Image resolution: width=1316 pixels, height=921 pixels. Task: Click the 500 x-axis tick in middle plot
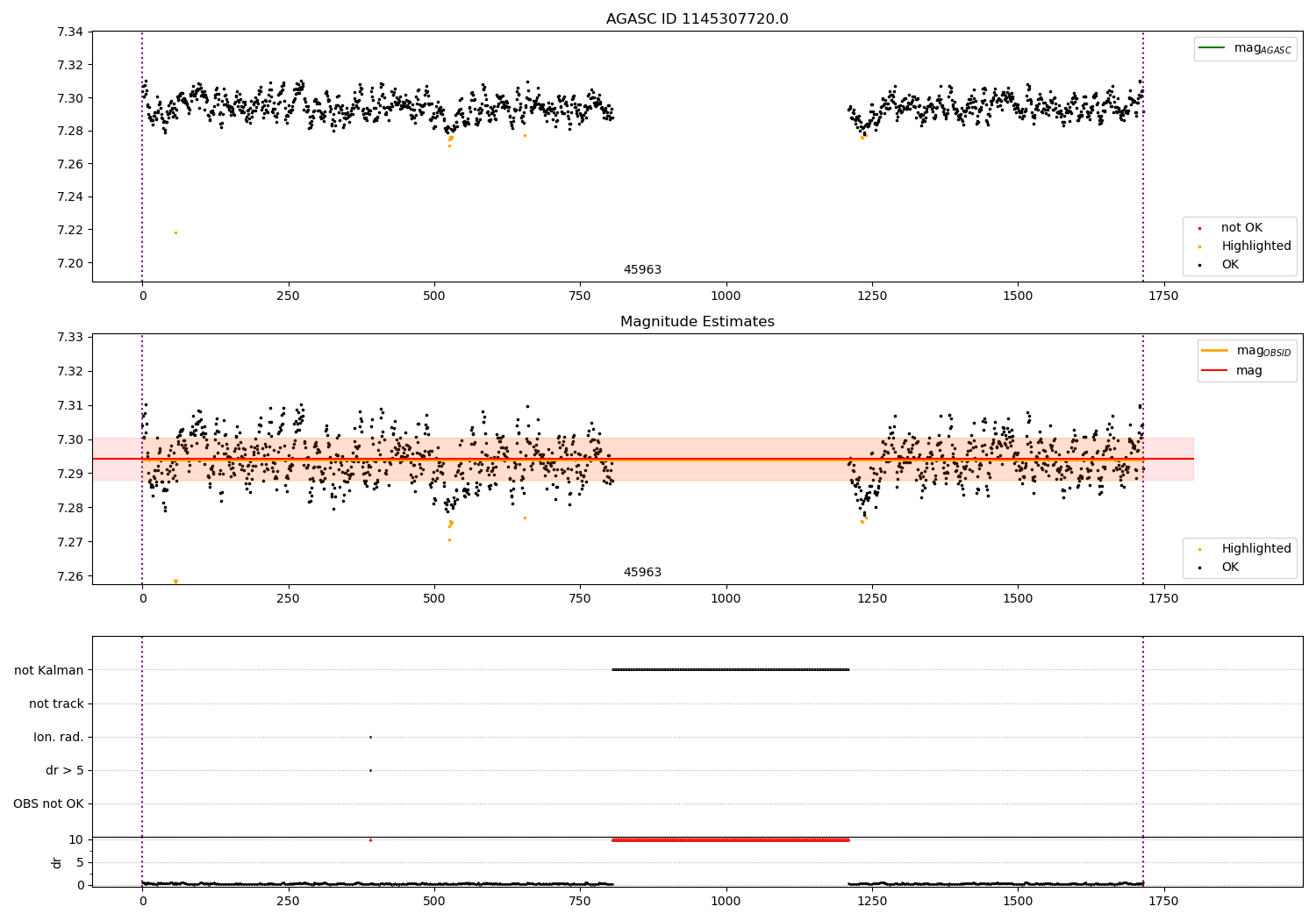pos(434,599)
